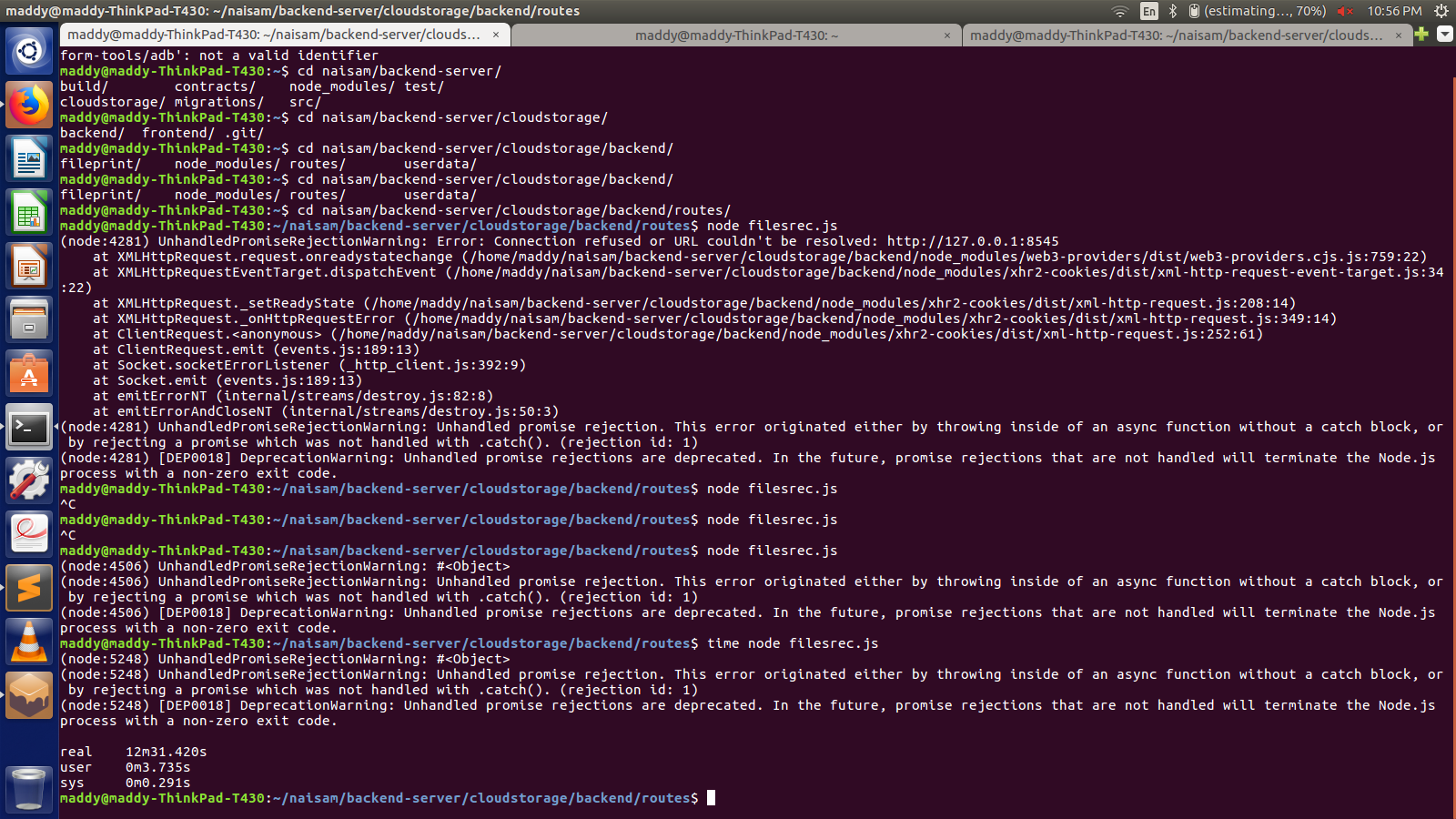1456x819 pixels.
Task: Switch to middle tab maddy@maddy-ThinkPad-T430: ~
Action: tap(737, 35)
